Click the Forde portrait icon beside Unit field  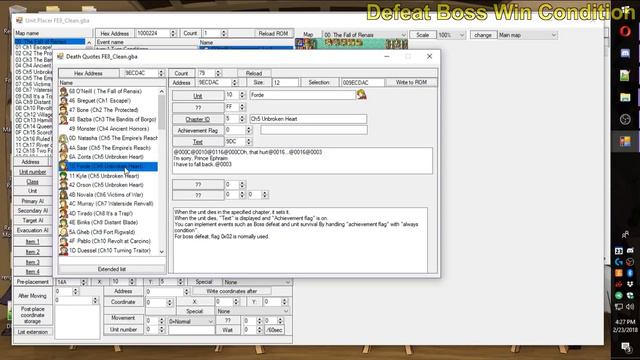click(x=361, y=95)
